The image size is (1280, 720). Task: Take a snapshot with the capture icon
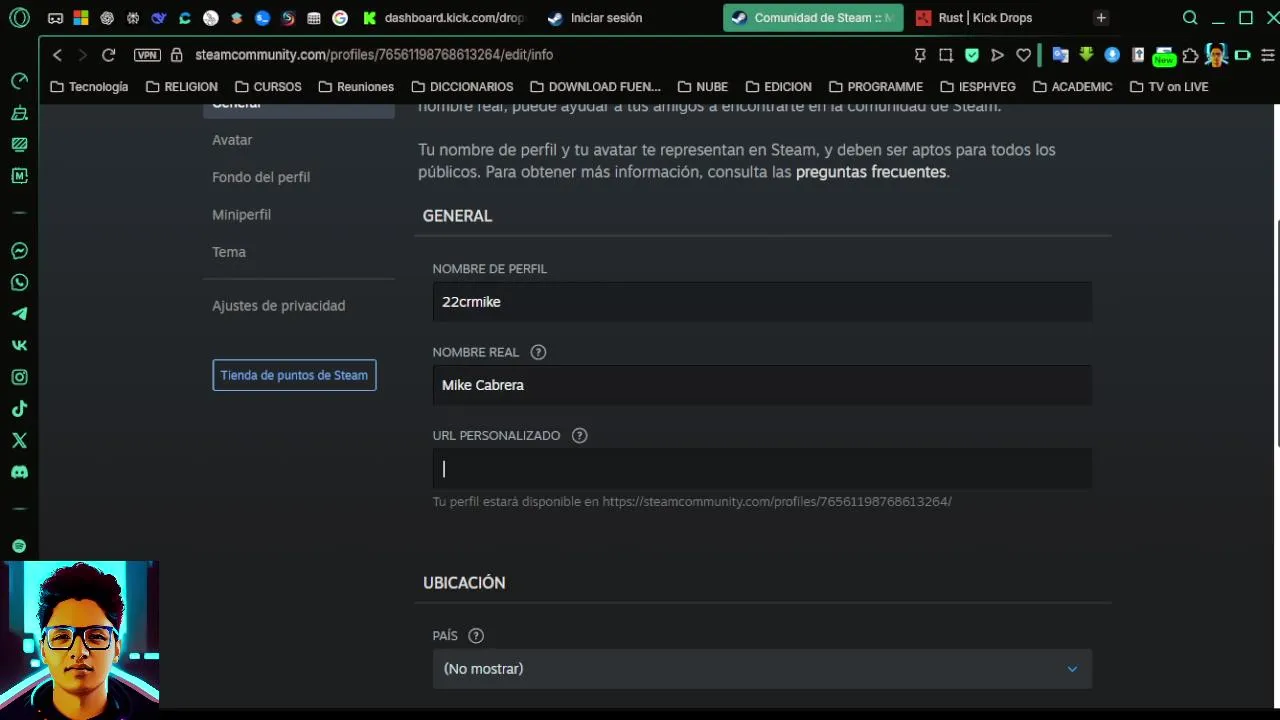tap(946, 55)
